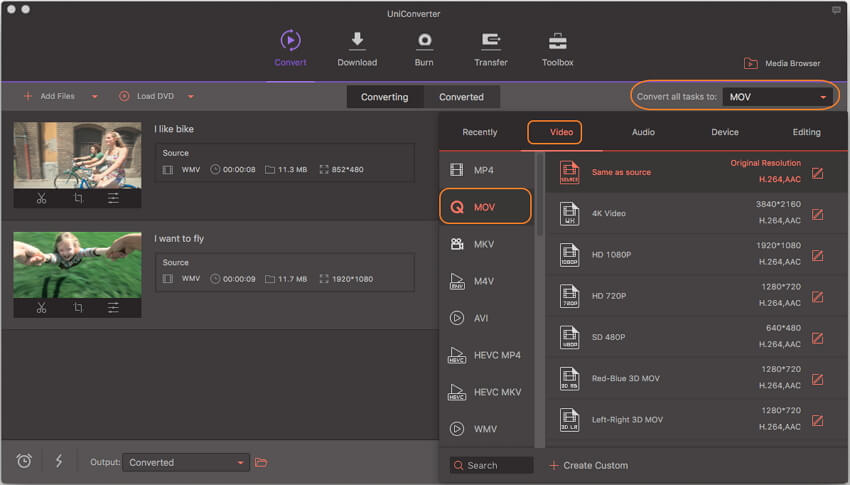This screenshot has width=850, height=485.
Task: Choose HEVC MP4 format in list
Action: 485,355
